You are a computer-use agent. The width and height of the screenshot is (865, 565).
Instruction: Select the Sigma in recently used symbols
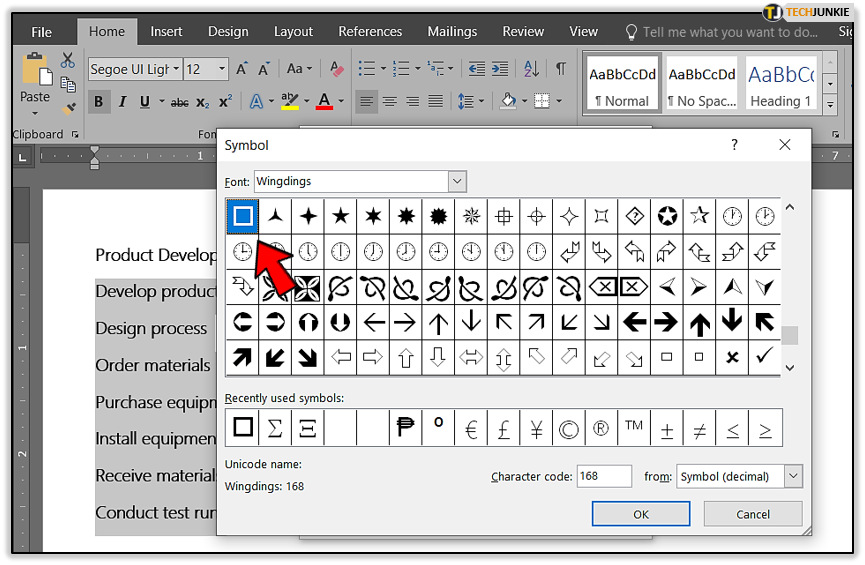coord(275,428)
